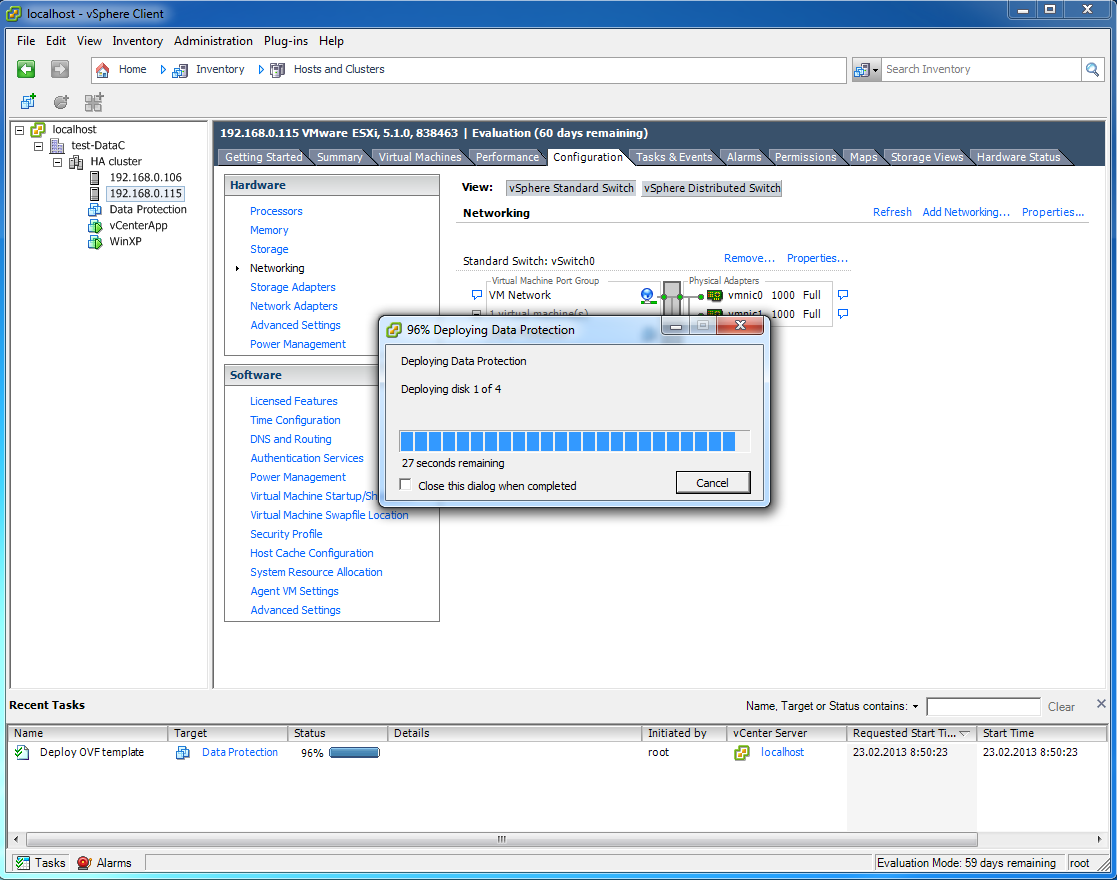Open vSwitch0 Properties link
The height and width of the screenshot is (880, 1117).
(x=817, y=258)
